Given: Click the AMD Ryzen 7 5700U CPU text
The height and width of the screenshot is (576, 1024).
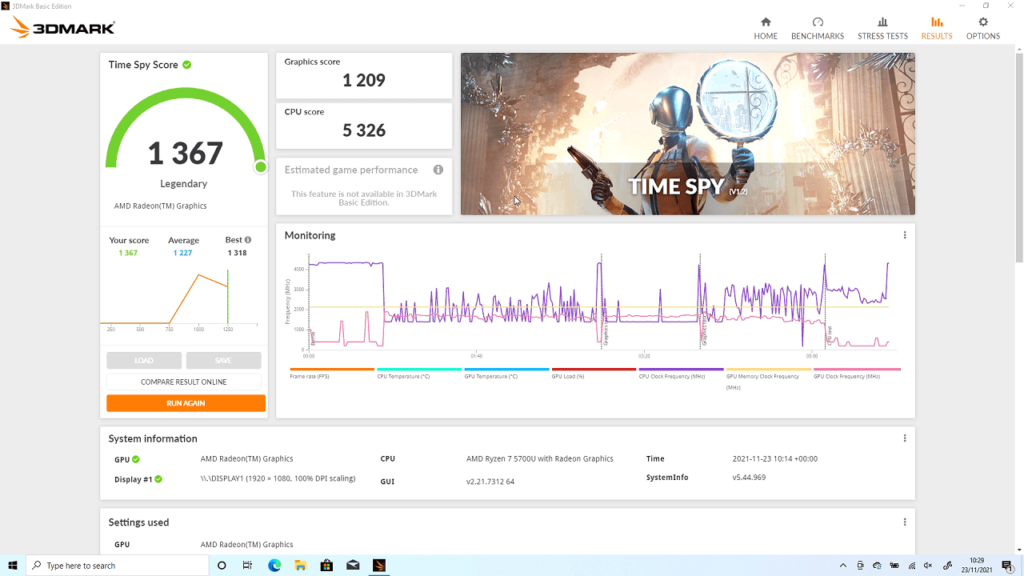Looking at the screenshot, I should tap(539, 458).
